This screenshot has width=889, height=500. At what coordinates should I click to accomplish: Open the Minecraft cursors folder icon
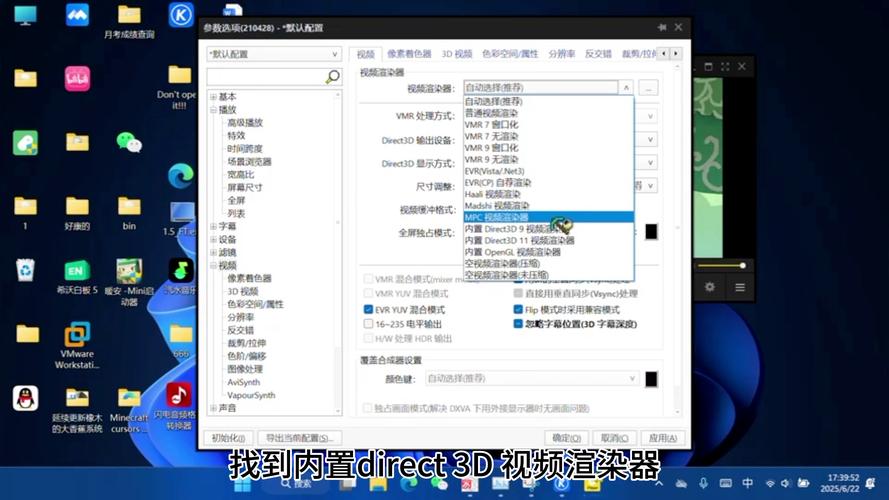pos(129,397)
